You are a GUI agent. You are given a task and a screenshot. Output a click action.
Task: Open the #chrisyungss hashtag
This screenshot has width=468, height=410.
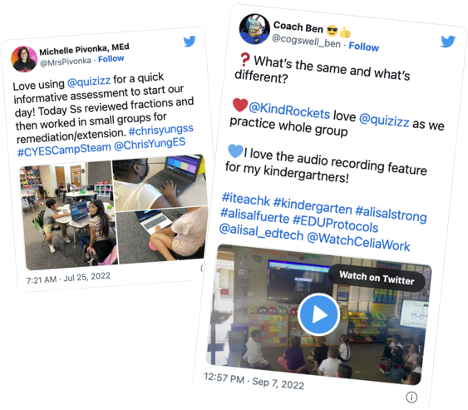(x=161, y=130)
